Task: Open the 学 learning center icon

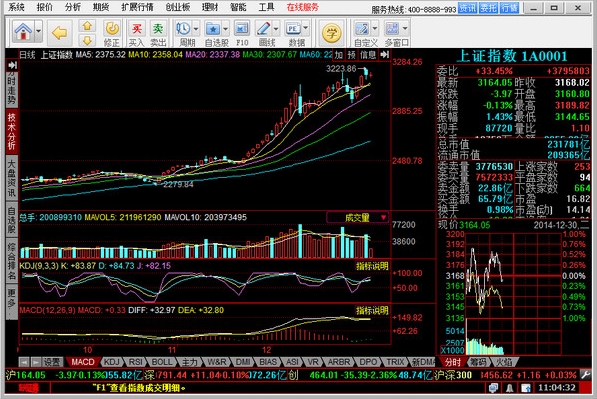Action: (331, 33)
